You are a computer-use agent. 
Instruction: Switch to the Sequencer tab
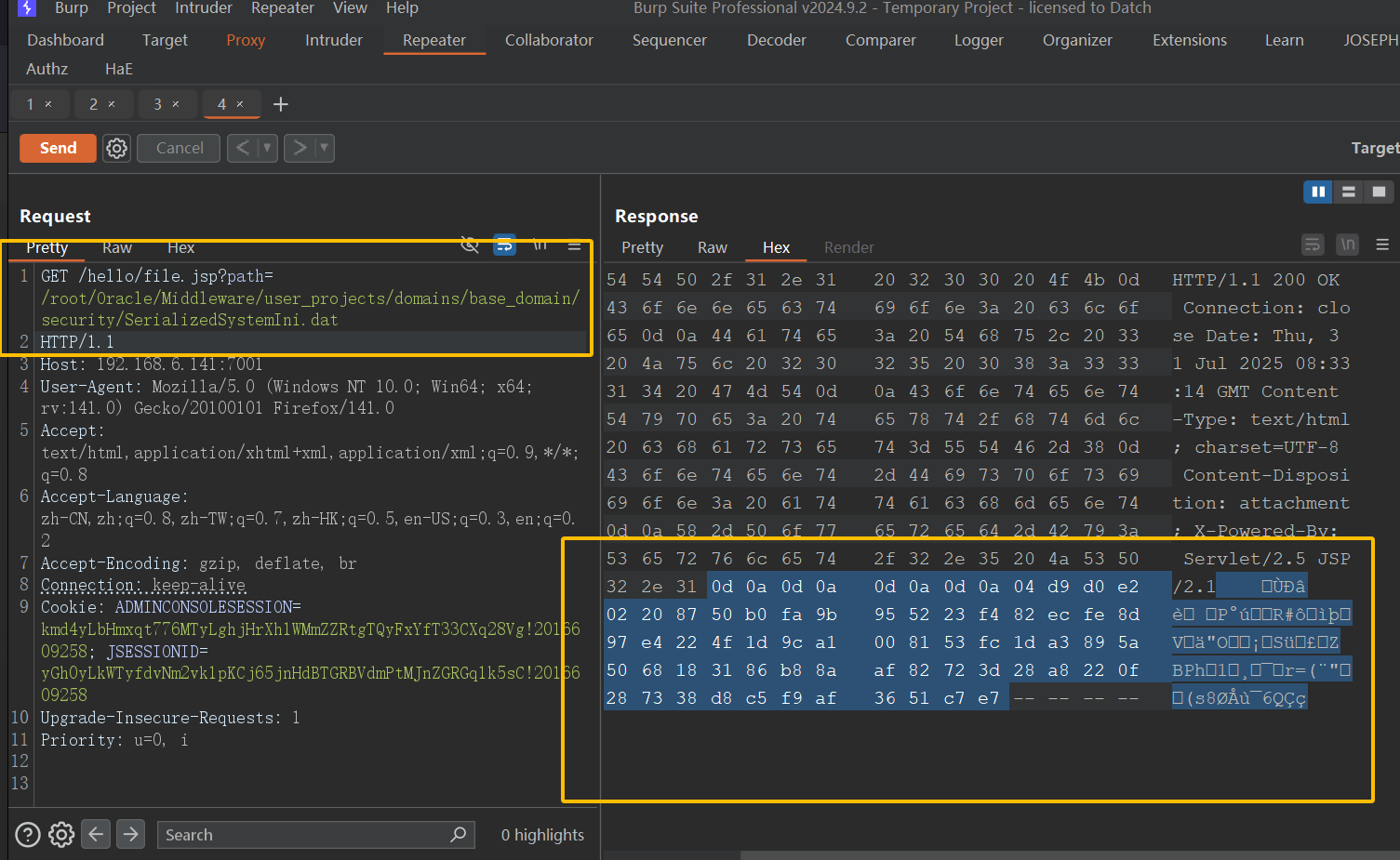670,40
